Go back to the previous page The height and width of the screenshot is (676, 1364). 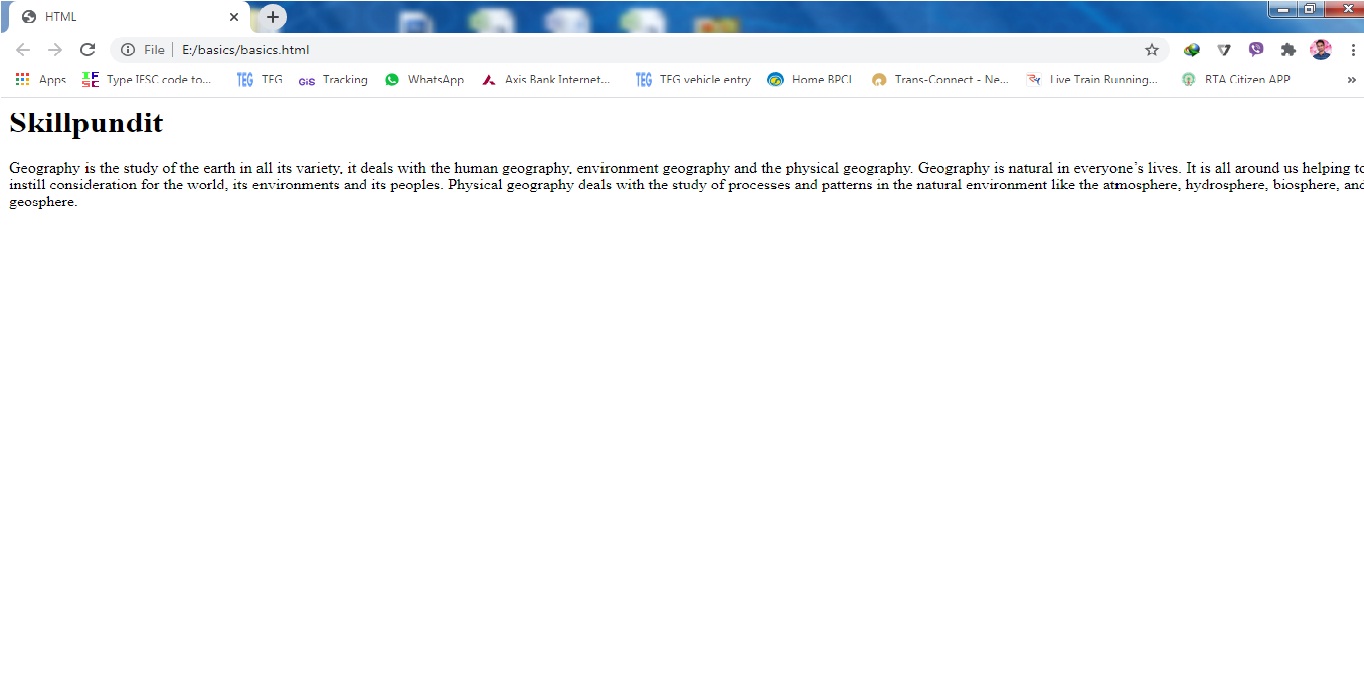[23, 50]
